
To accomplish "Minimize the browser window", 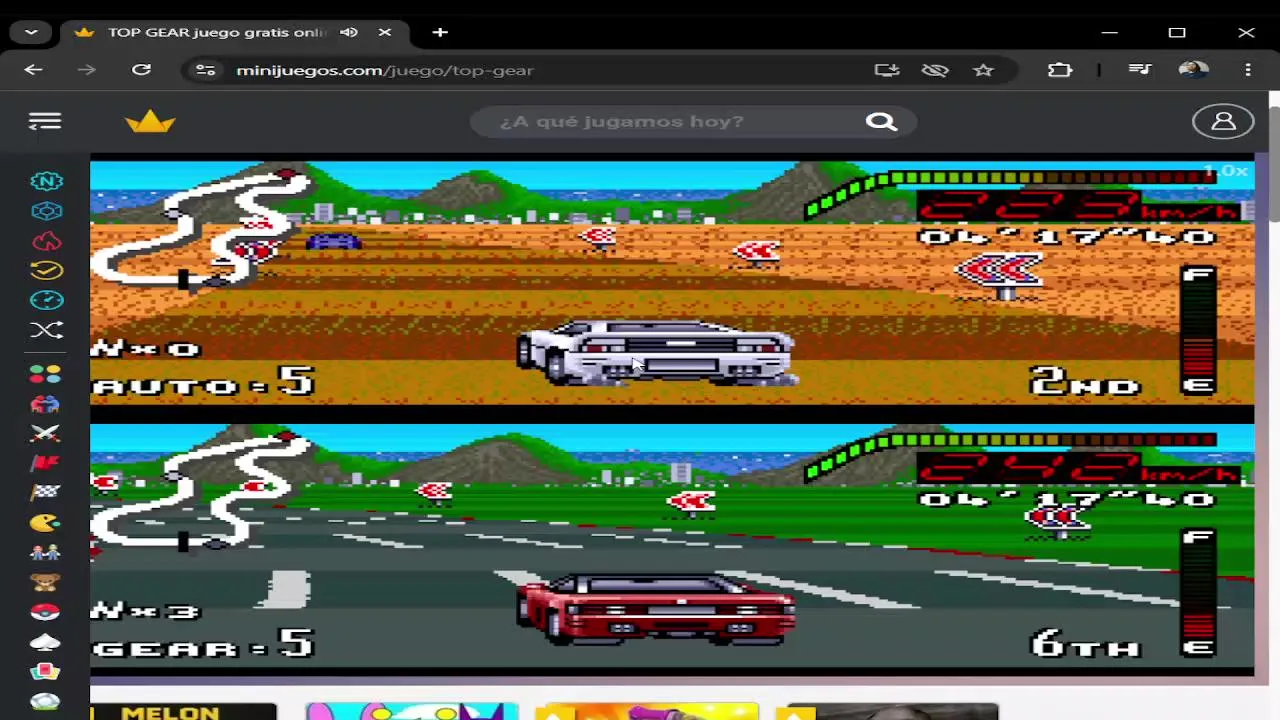I will [1109, 32].
